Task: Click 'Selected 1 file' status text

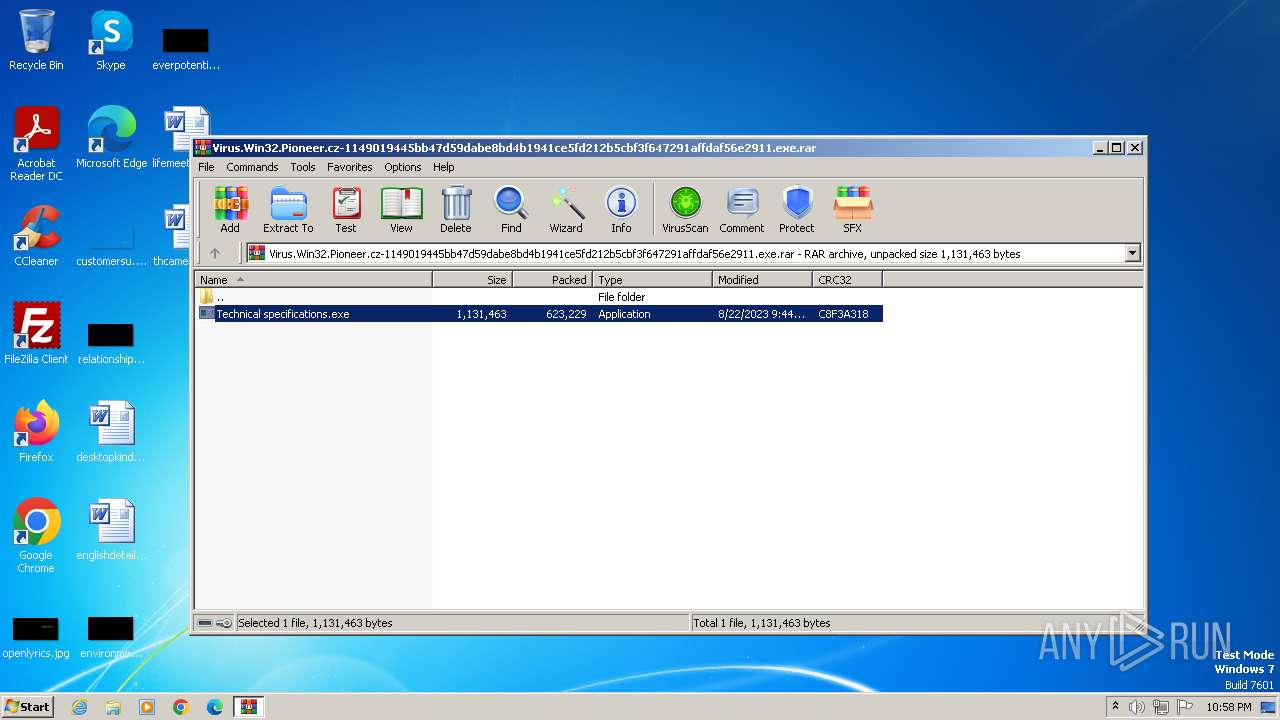Action: 315,623
